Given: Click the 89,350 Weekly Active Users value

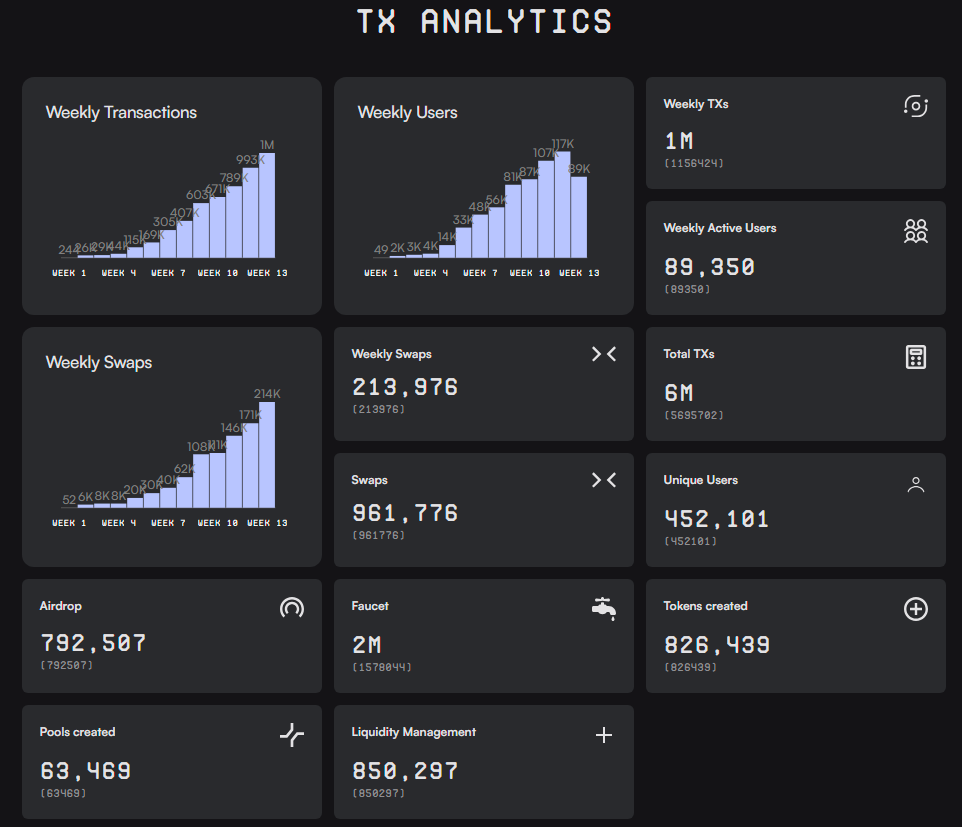Looking at the screenshot, I should point(710,266).
